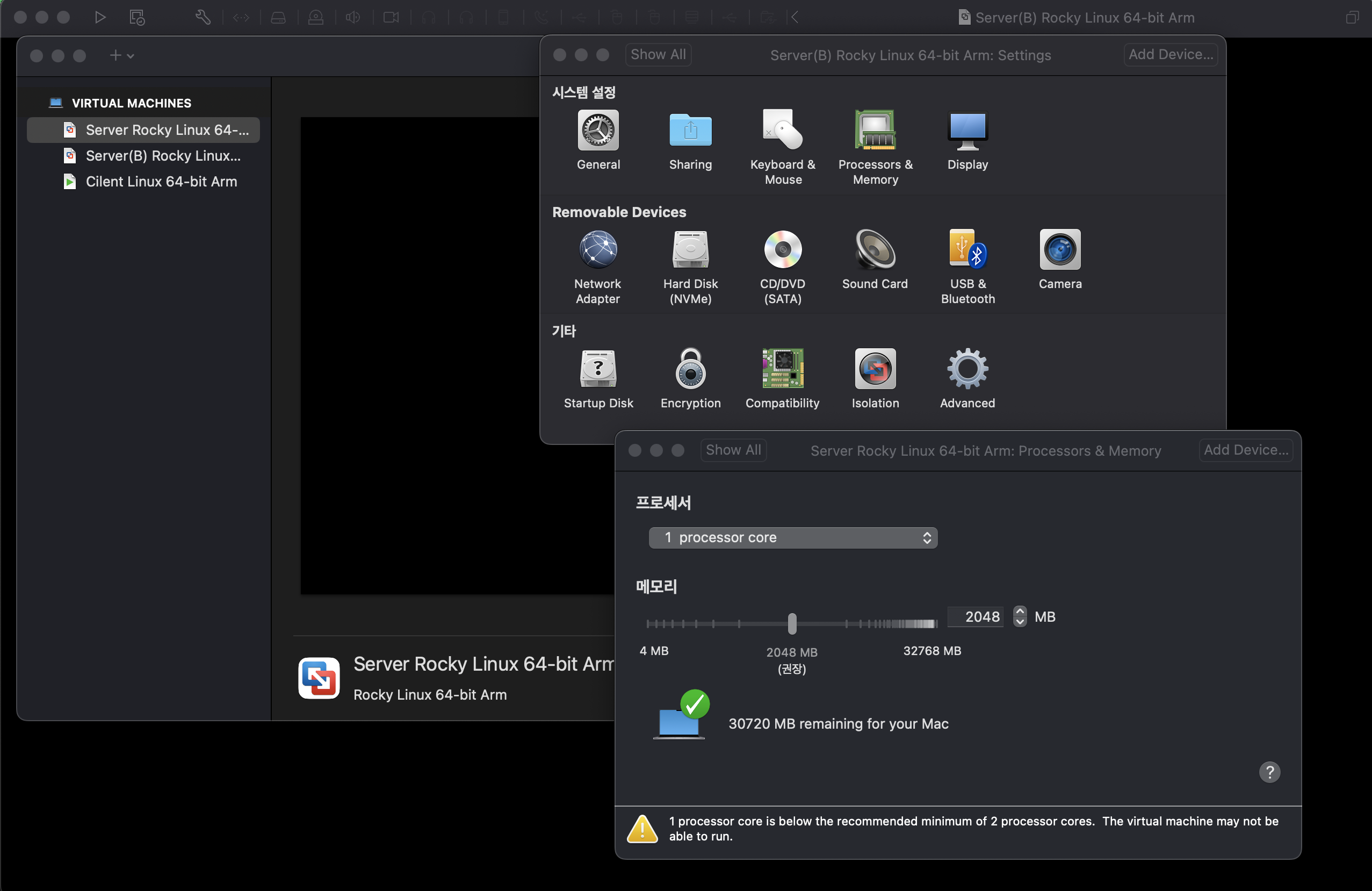Expand the processor core dropdown
The height and width of the screenshot is (891, 1372).
pos(793,537)
